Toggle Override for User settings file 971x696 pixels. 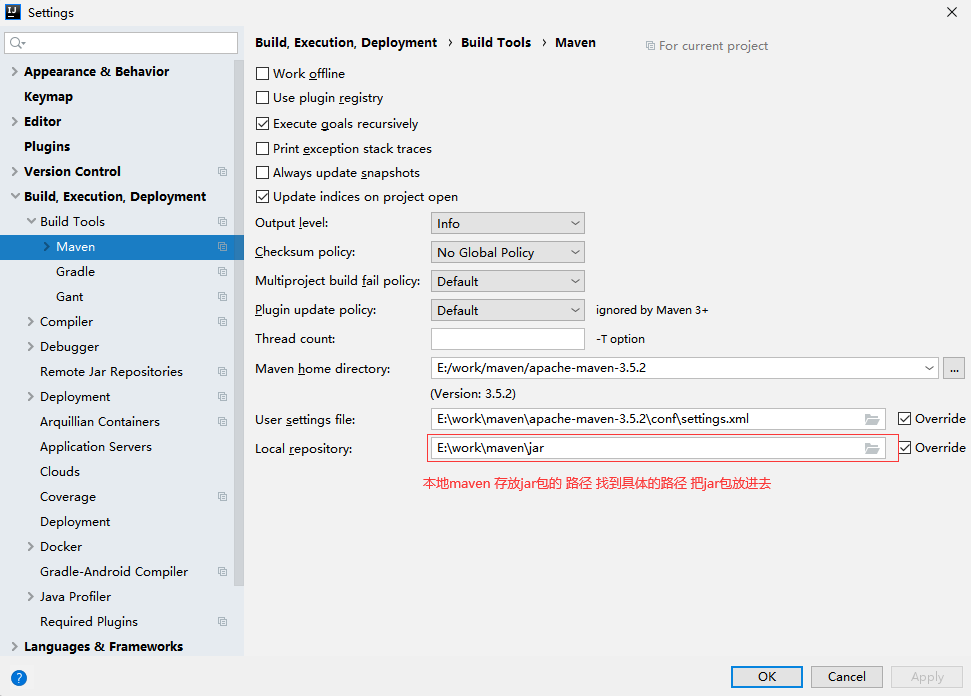click(905, 419)
